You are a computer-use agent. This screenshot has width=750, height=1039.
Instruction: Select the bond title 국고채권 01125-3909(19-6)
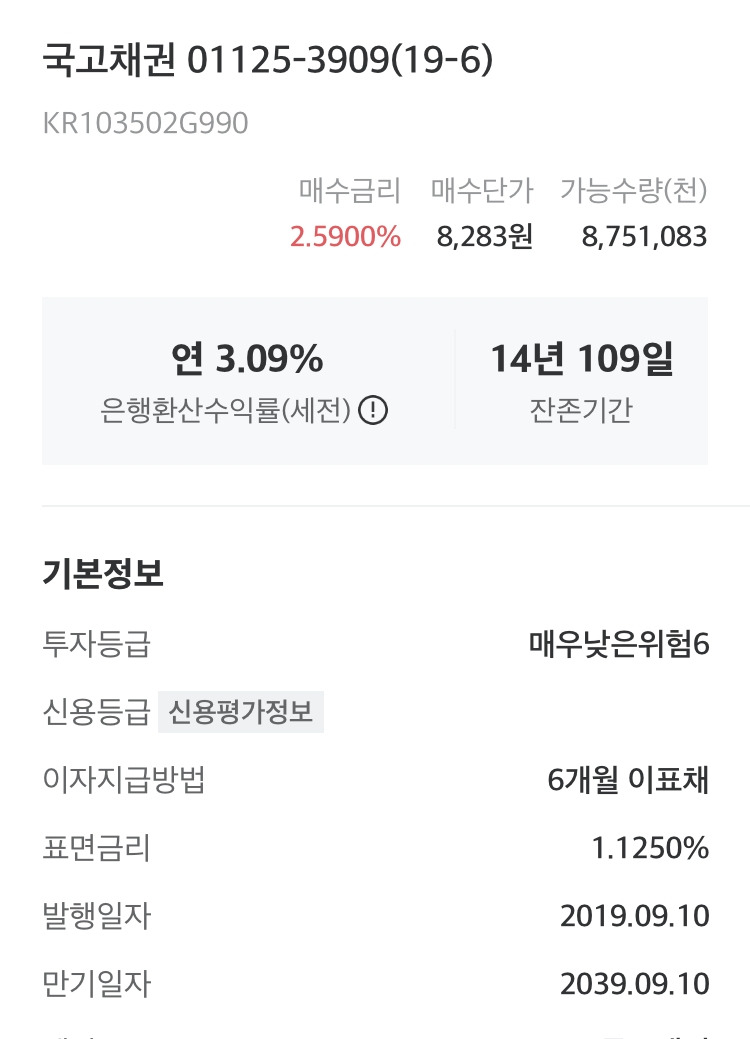pyautogui.click(x=268, y=60)
